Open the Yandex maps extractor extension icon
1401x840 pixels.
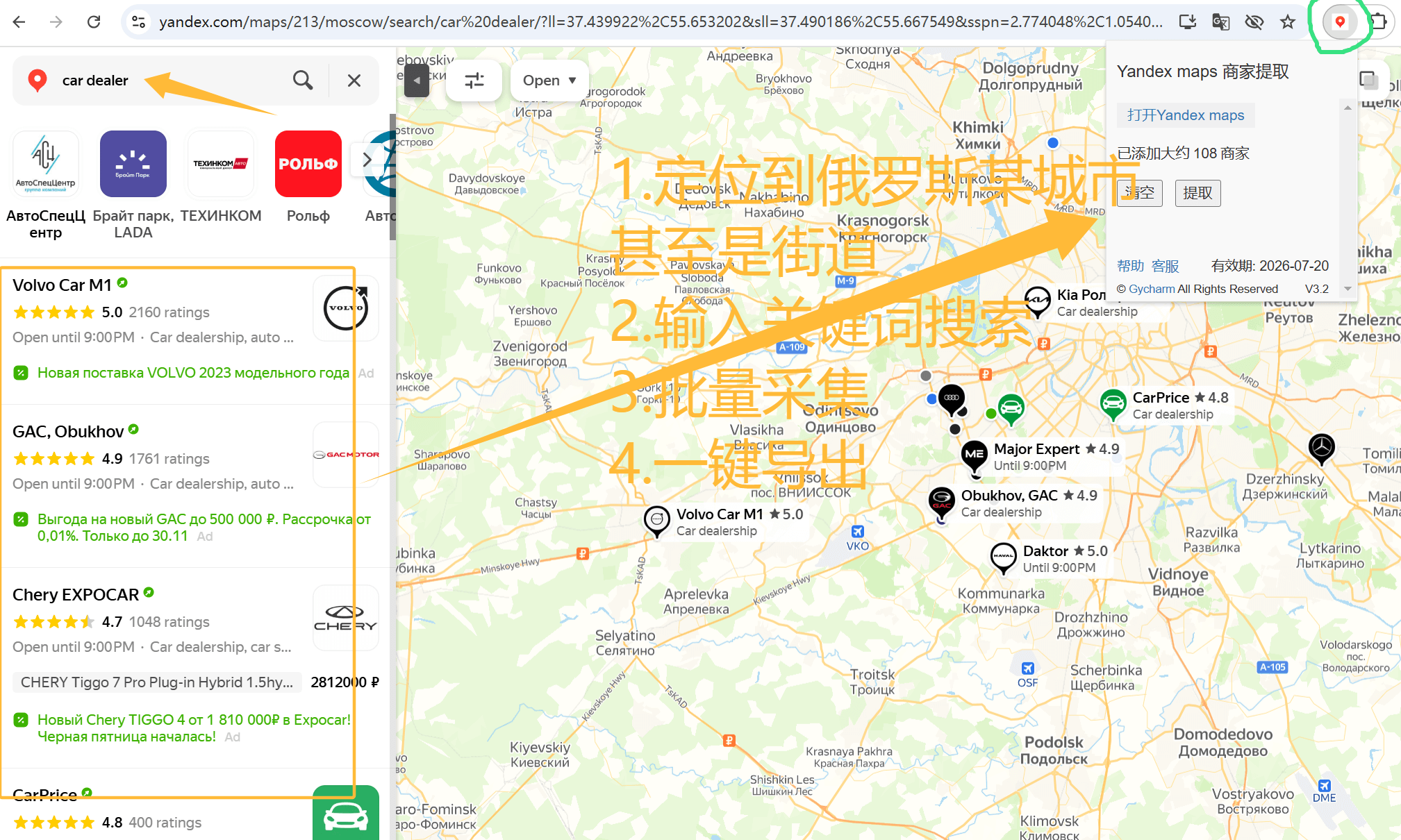(x=1340, y=22)
